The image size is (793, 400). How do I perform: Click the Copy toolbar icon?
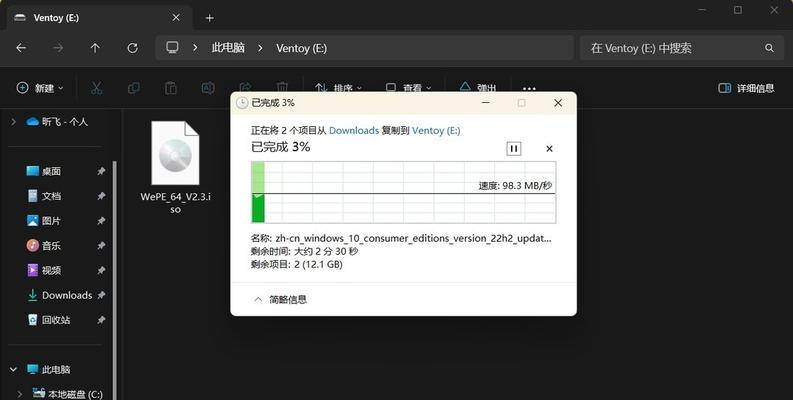(x=134, y=88)
